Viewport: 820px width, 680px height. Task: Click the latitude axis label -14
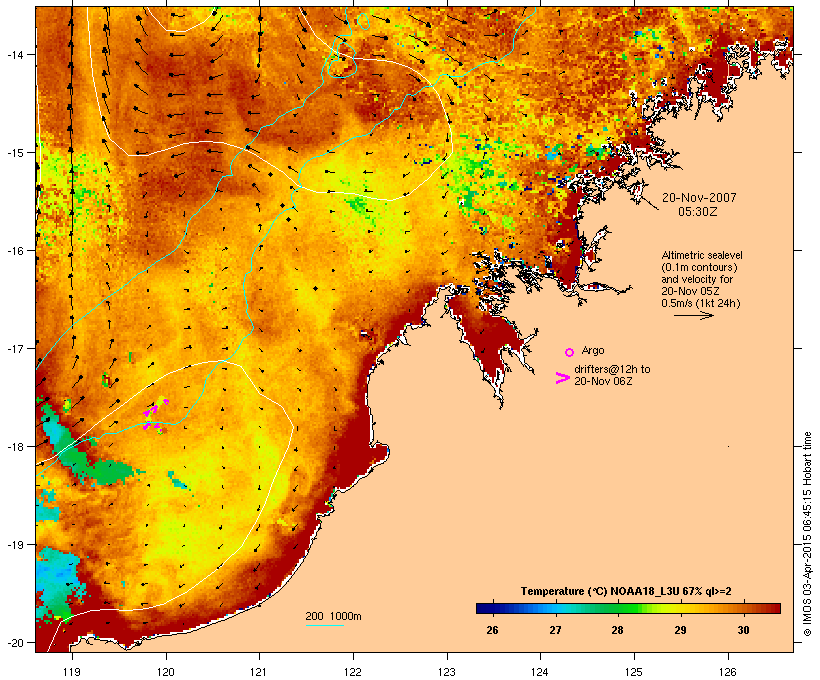(x=15, y=54)
